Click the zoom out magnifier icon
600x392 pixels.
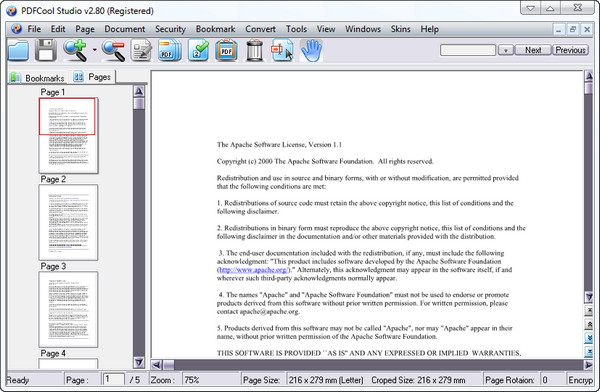pos(114,51)
